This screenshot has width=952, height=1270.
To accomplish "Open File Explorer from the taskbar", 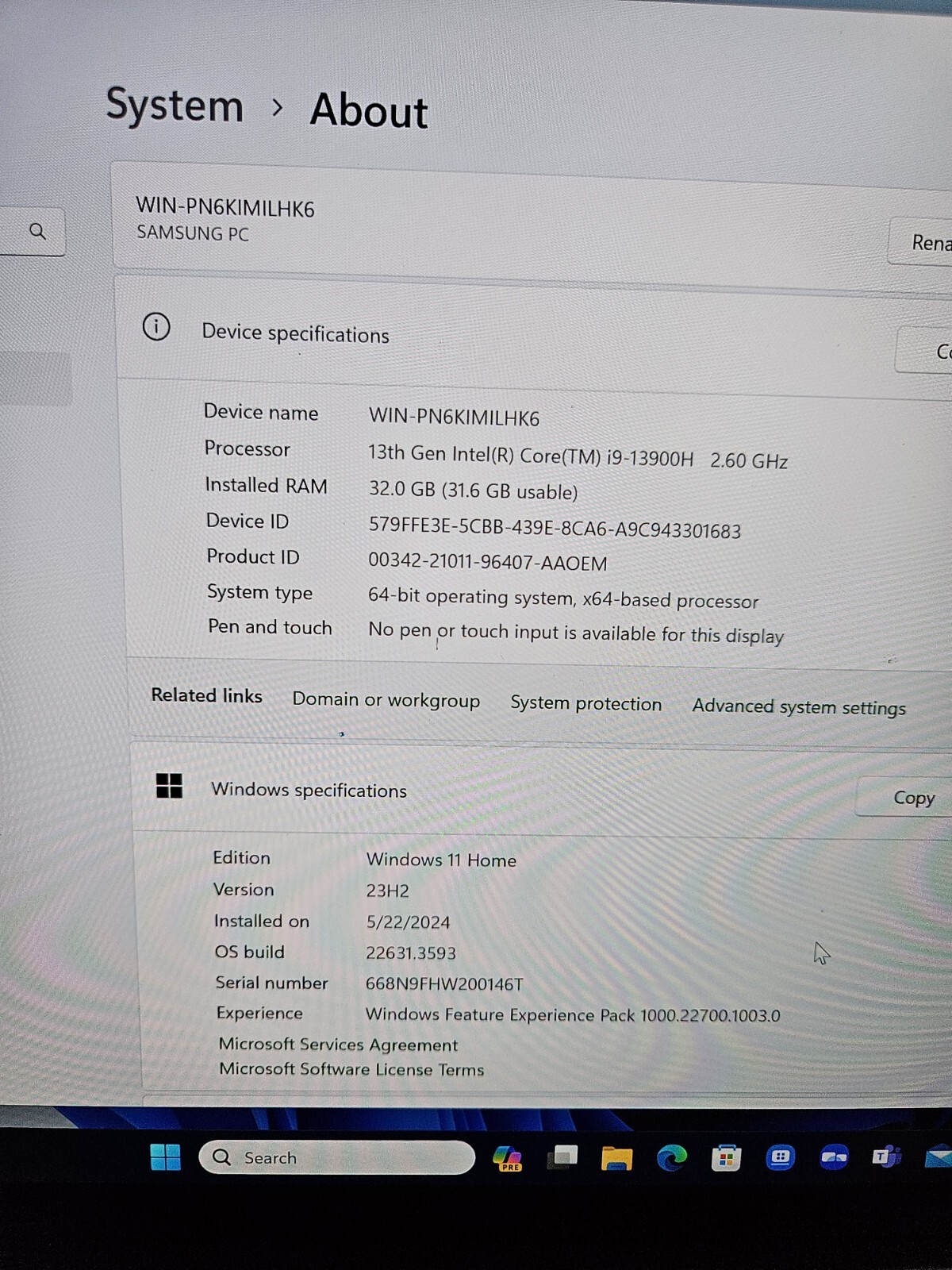I will (616, 1159).
